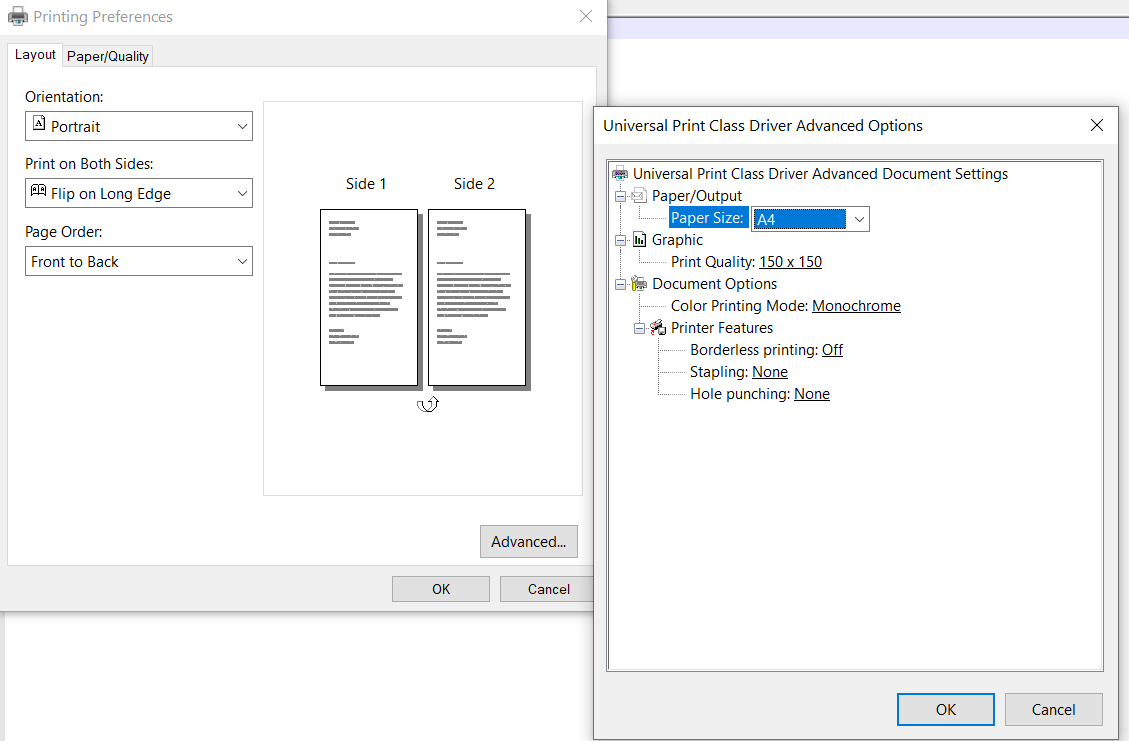Click the Print Quality 150 x 150 value
Image resolution: width=1129 pixels, height=741 pixels.
(x=790, y=262)
